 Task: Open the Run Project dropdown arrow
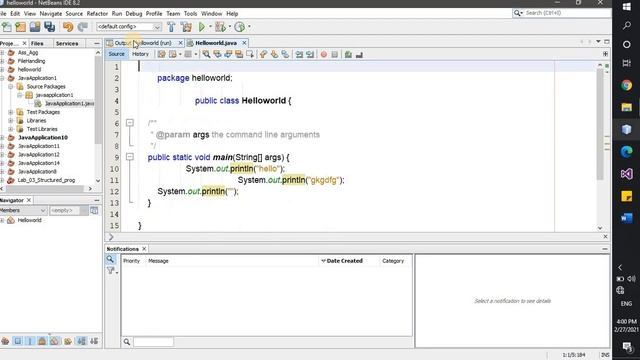pyautogui.click(x=210, y=27)
